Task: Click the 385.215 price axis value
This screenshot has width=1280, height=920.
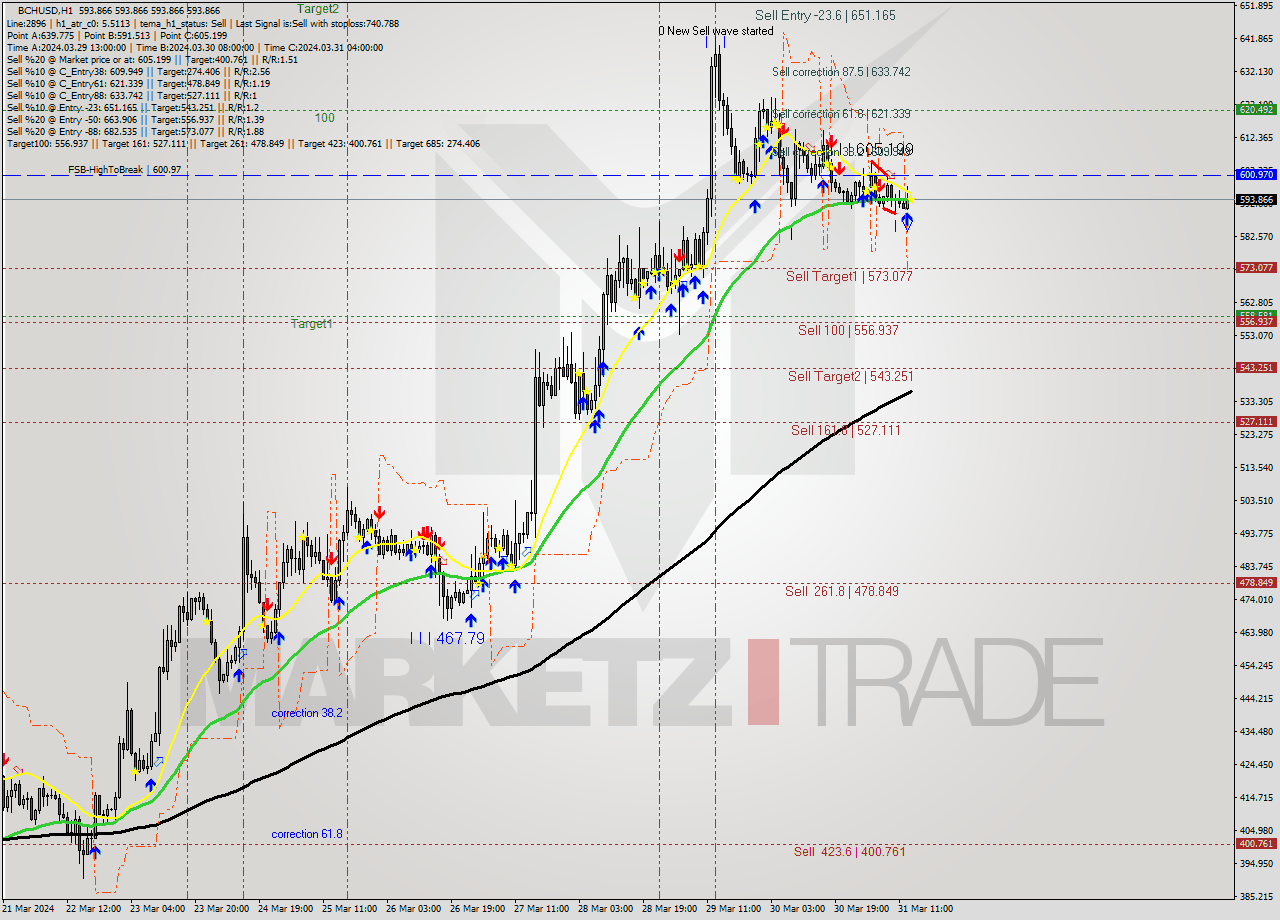Action: (1256, 897)
